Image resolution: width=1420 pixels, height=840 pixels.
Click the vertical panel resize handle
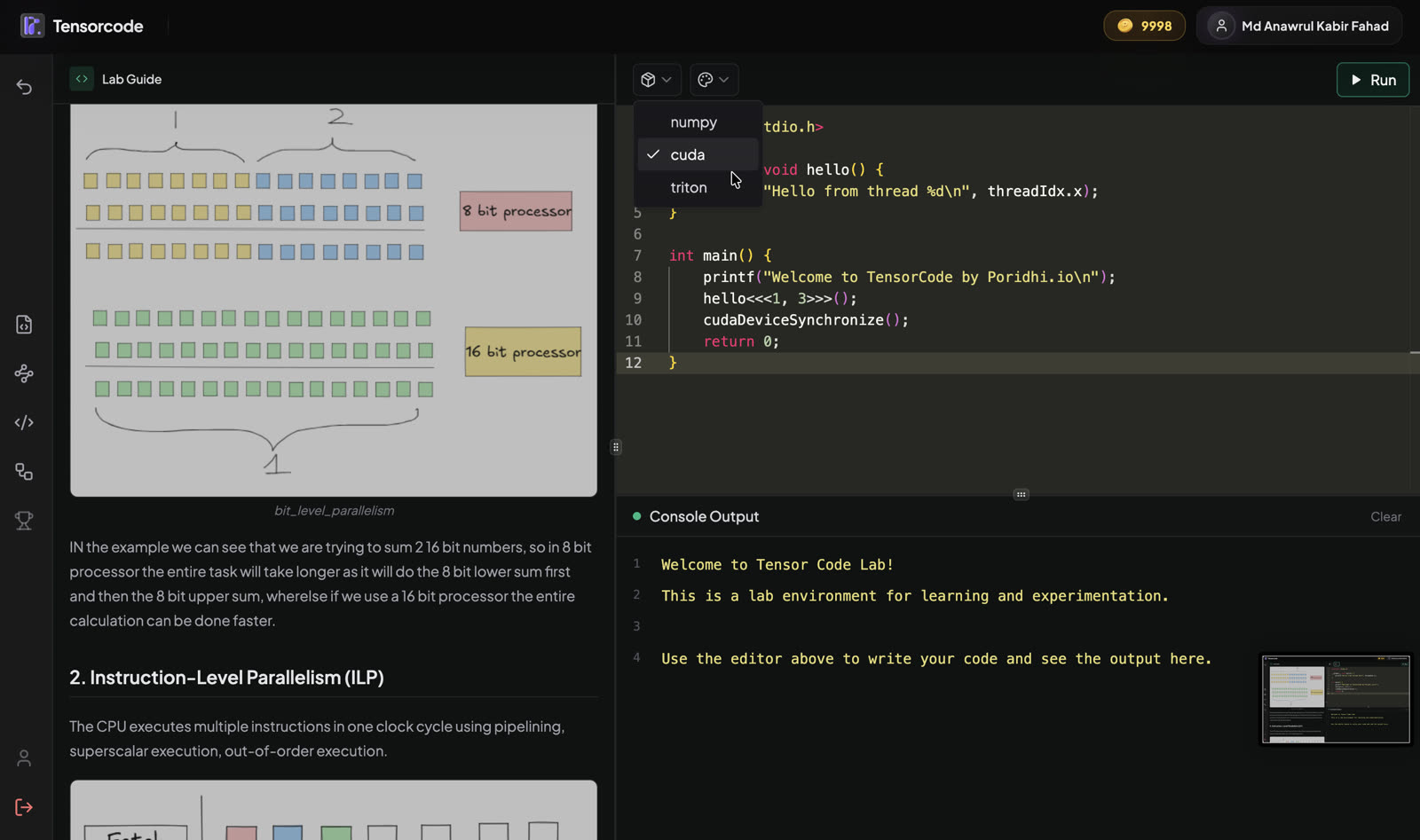click(x=616, y=447)
